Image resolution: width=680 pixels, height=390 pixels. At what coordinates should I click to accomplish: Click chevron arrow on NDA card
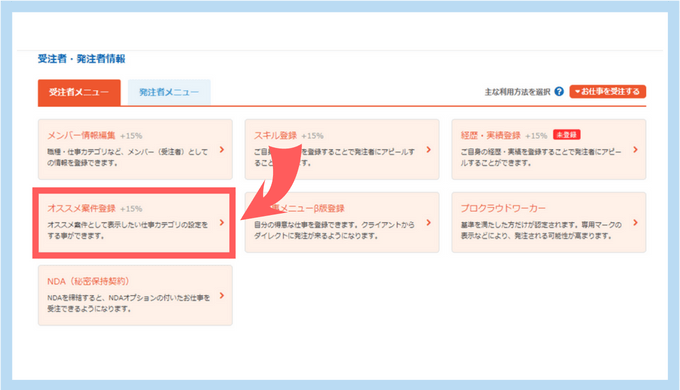pyautogui.click(x=222, y=295)
